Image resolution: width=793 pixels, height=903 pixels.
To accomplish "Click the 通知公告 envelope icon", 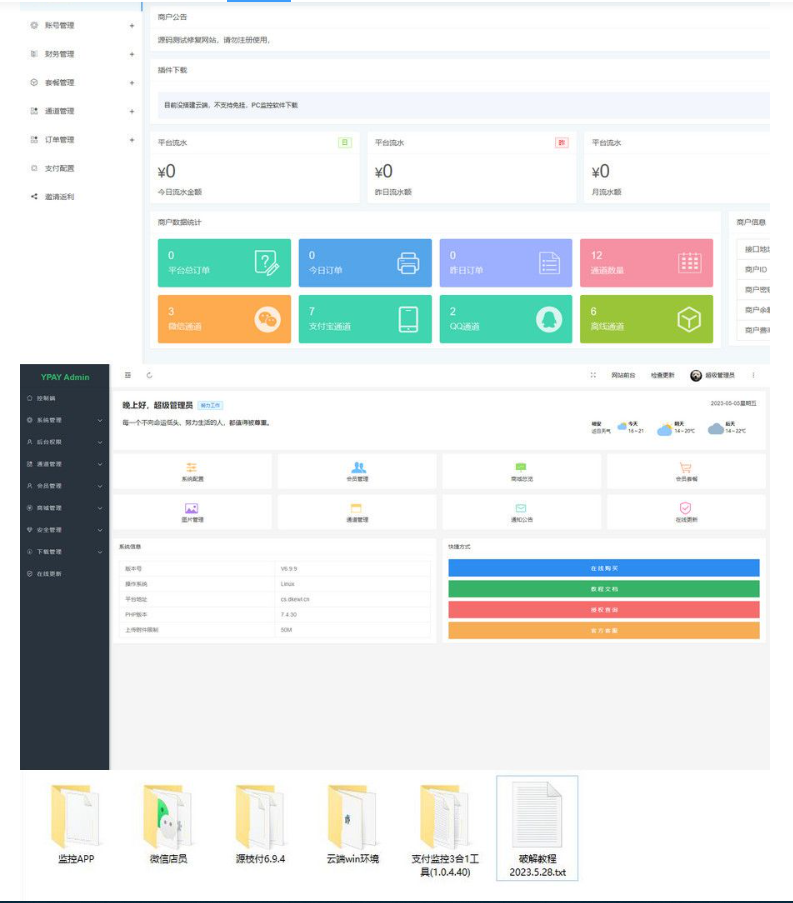I will (x=521, y=509).
